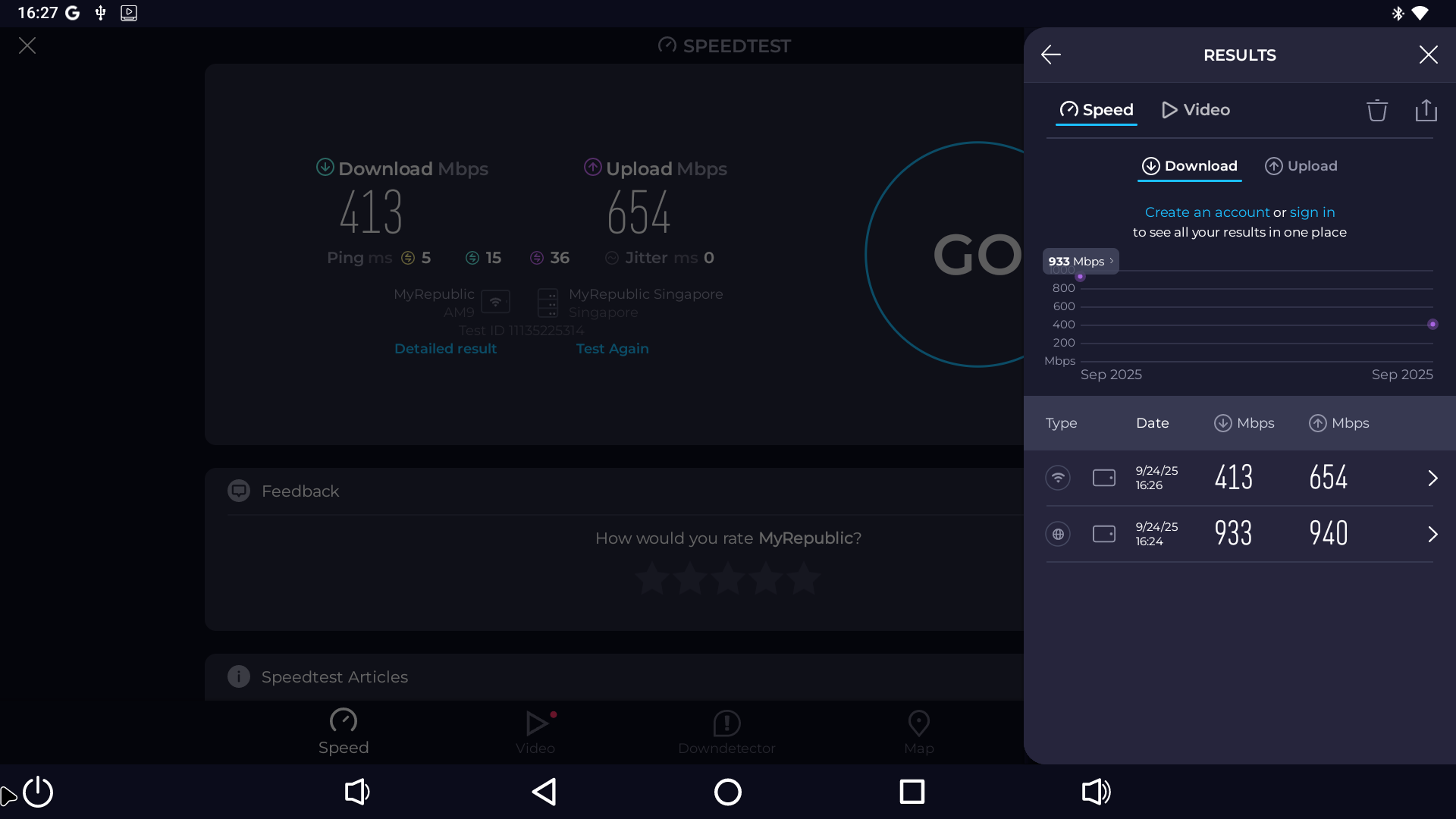Switch chart to Upload

[x=1301, y=166]
